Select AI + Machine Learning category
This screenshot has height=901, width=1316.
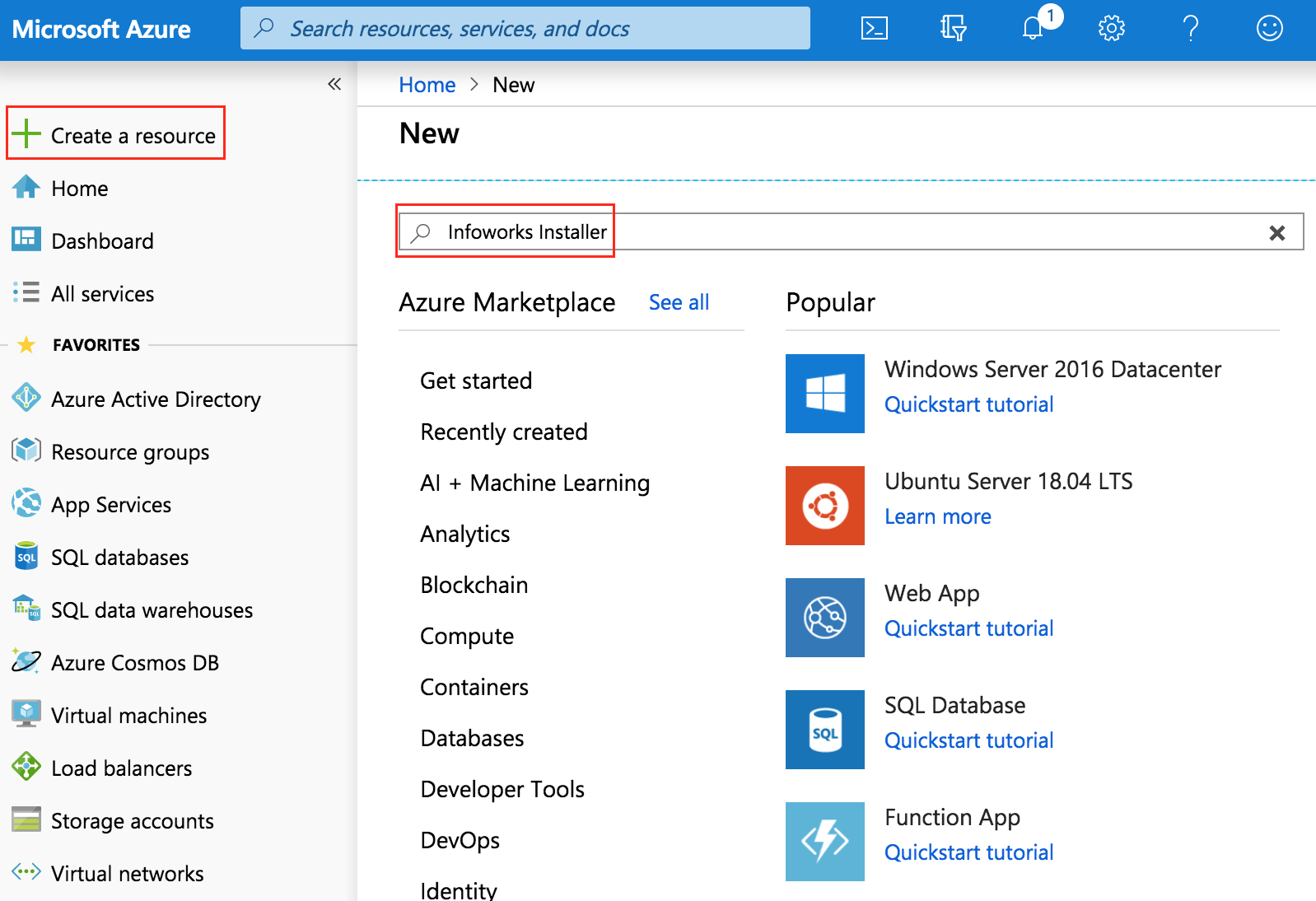click(x=535, y=483)
